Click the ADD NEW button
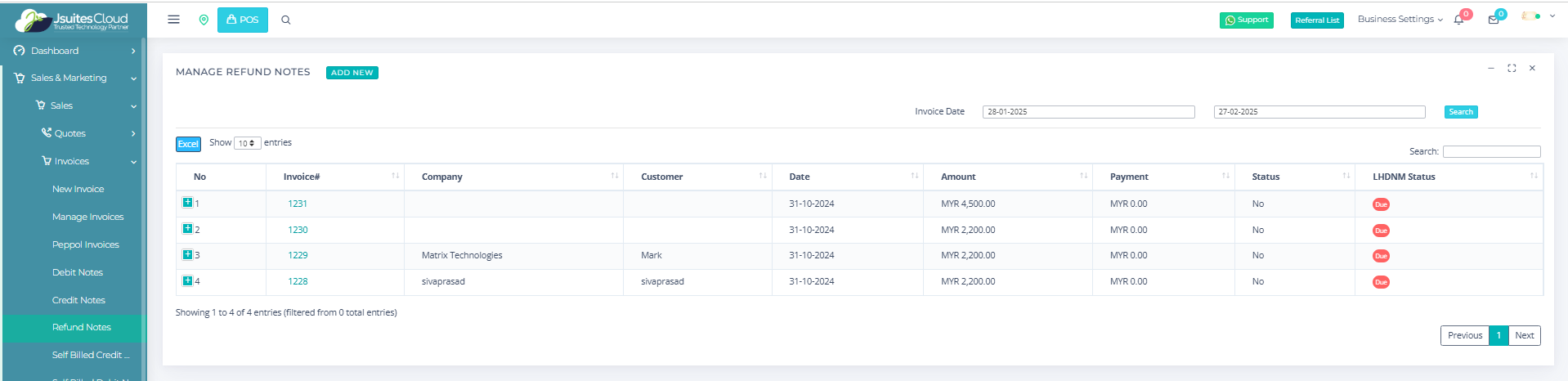This screenshot has width=1568, height=381. (352, 73)
